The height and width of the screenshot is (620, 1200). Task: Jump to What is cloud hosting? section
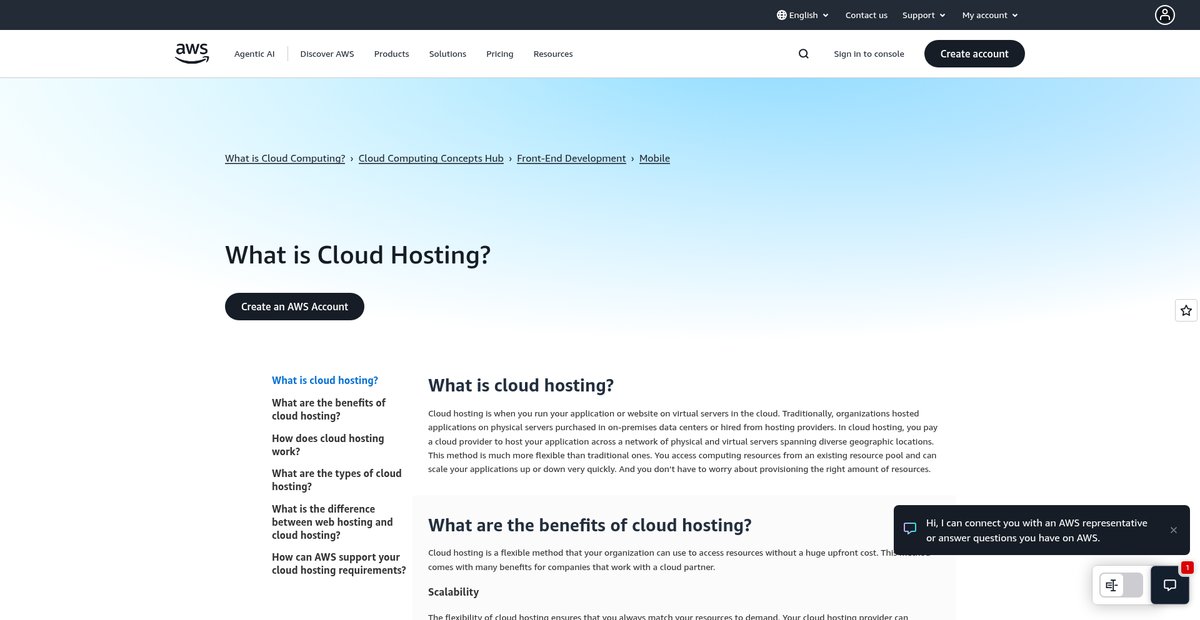click(325, 380)
